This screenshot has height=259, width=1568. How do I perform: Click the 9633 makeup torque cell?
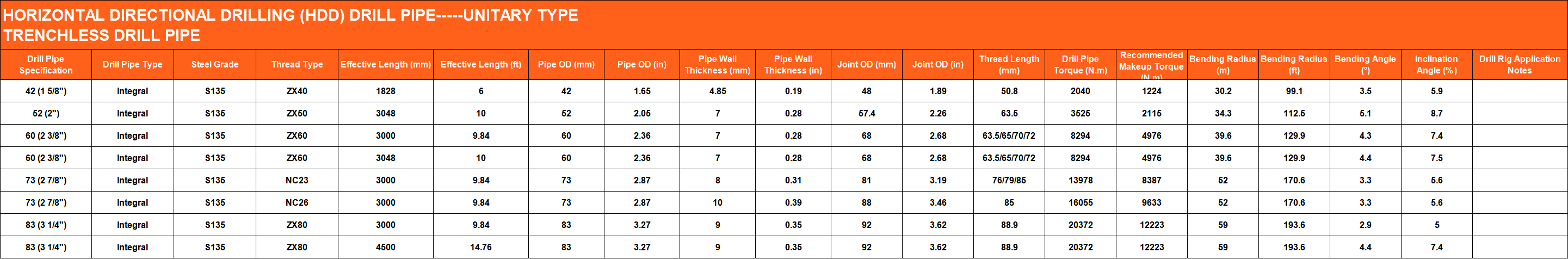coord(1151,203)
